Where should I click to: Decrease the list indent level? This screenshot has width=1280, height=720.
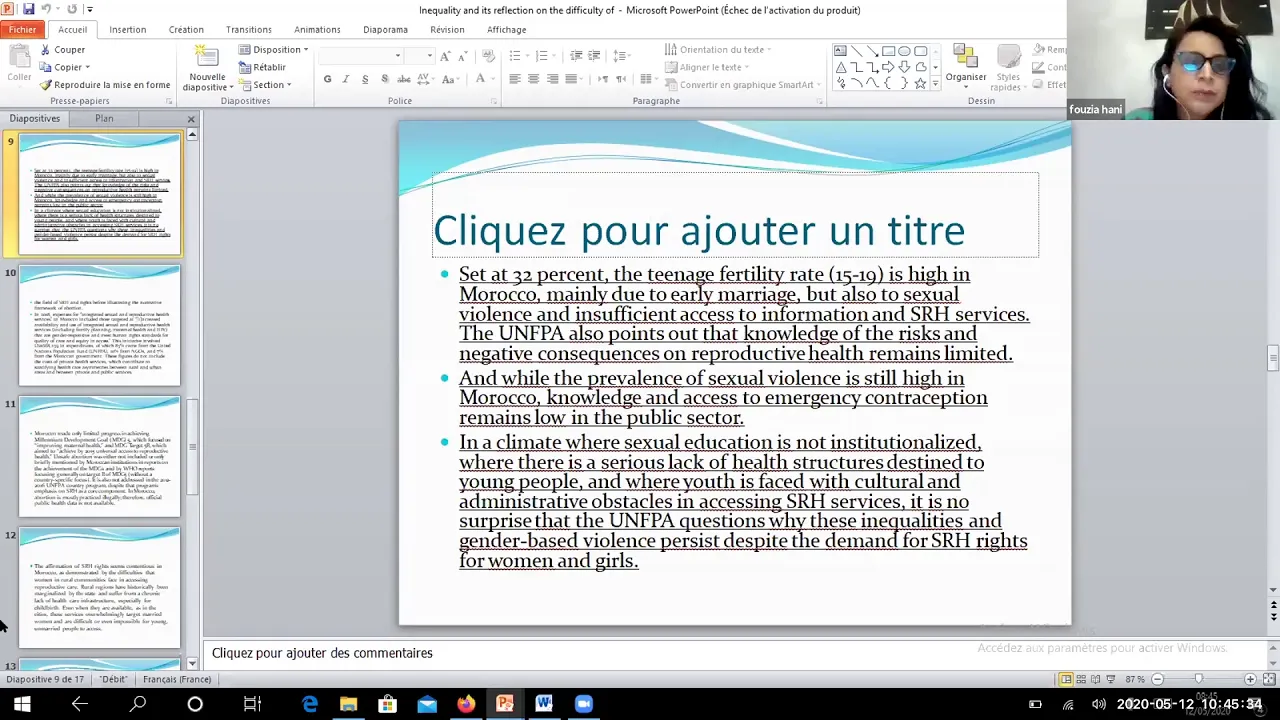[x=577, y=55]
